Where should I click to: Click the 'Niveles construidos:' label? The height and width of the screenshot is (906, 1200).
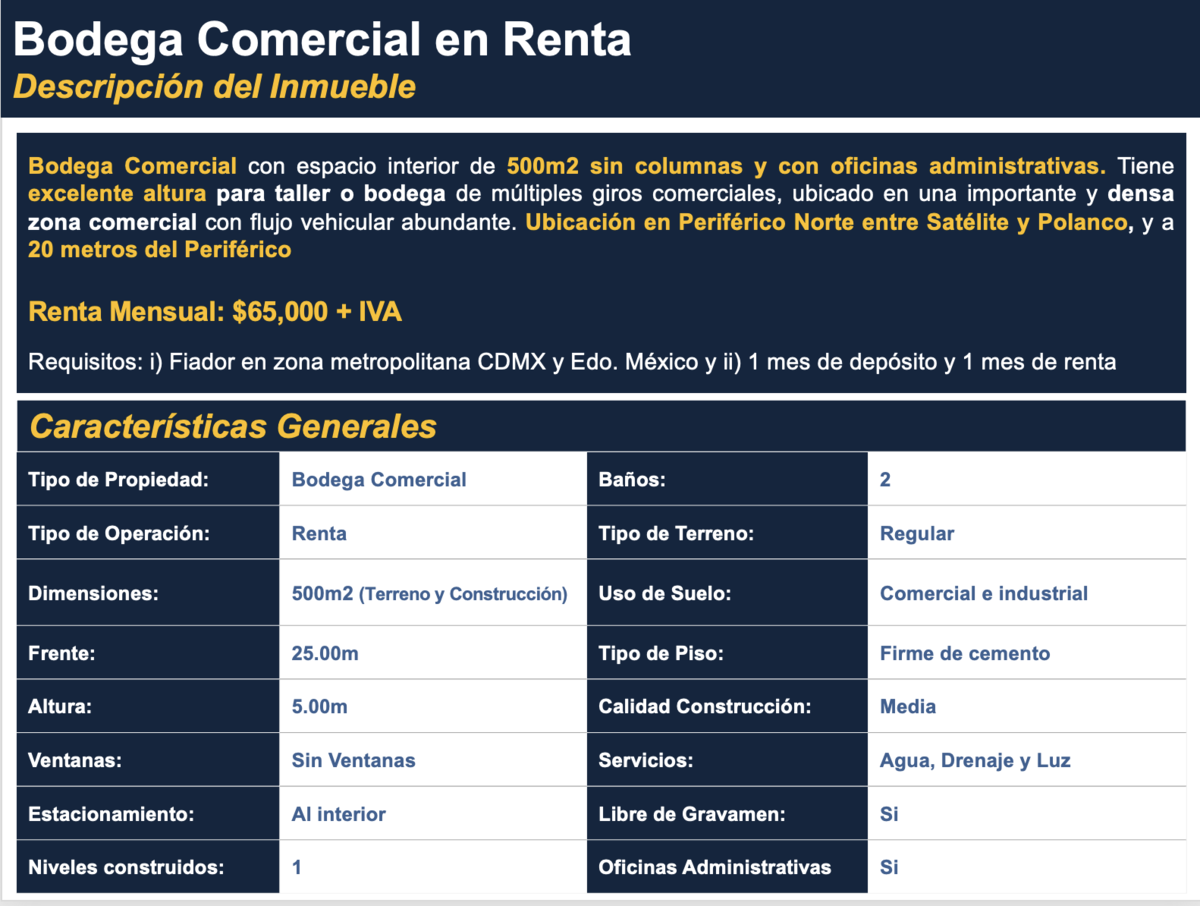pos(126,867)
